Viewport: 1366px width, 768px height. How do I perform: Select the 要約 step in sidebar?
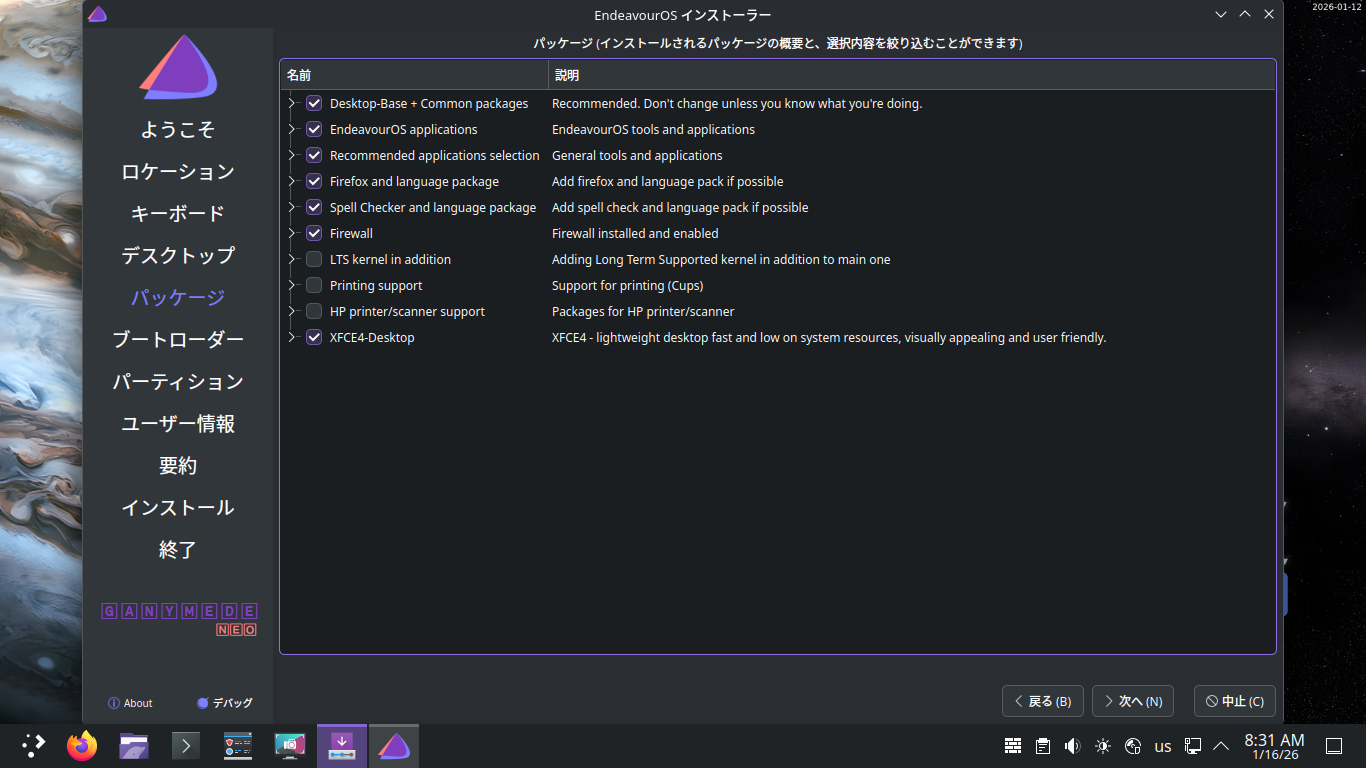pos(178,466)
